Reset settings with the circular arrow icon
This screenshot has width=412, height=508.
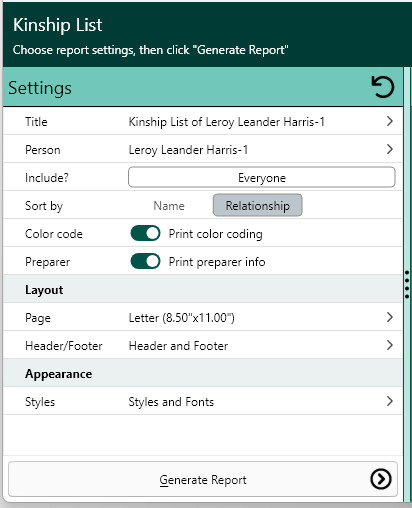click(x=383, y=87)
